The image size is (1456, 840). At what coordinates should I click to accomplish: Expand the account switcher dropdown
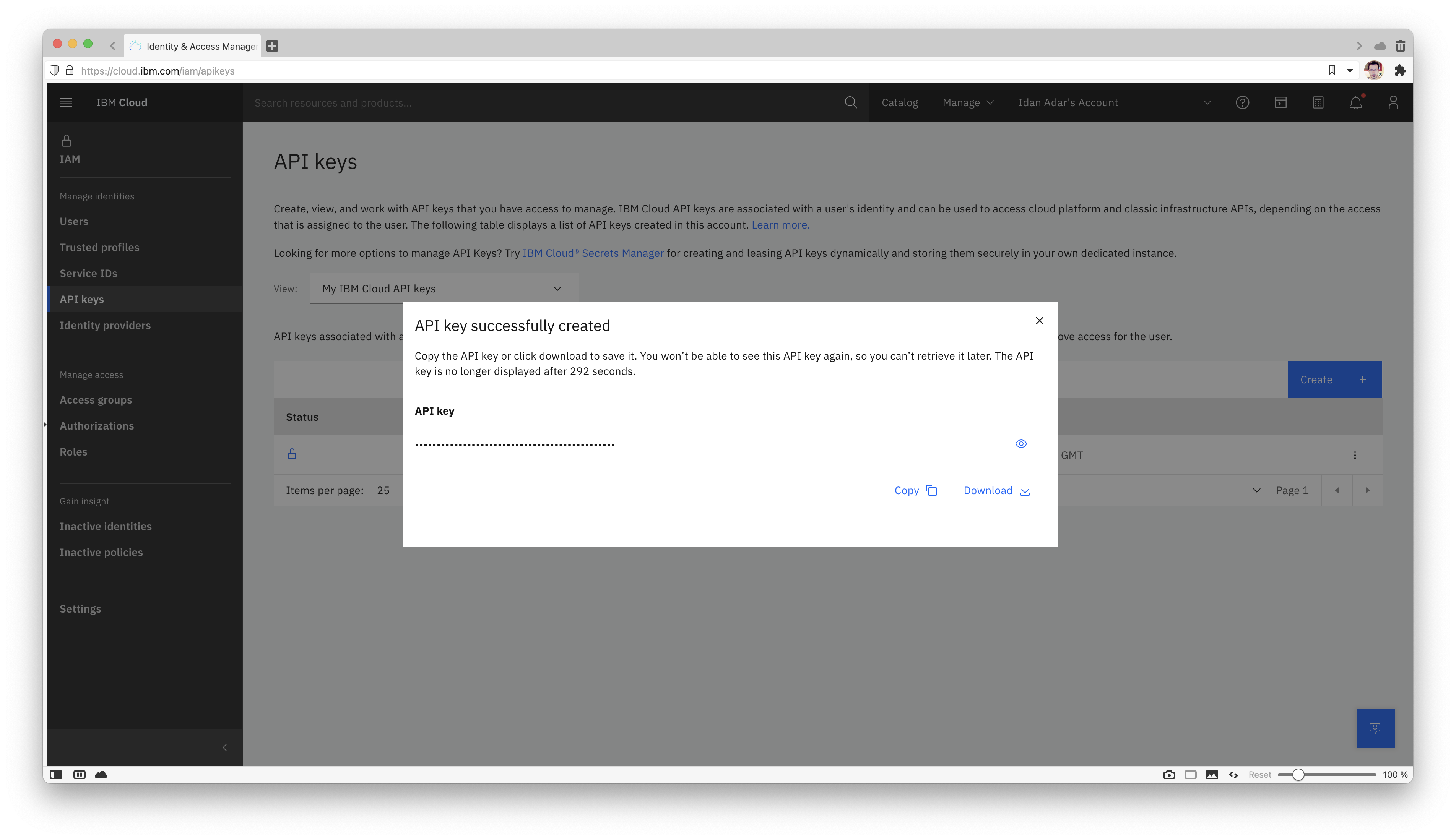click(1207, 103)
